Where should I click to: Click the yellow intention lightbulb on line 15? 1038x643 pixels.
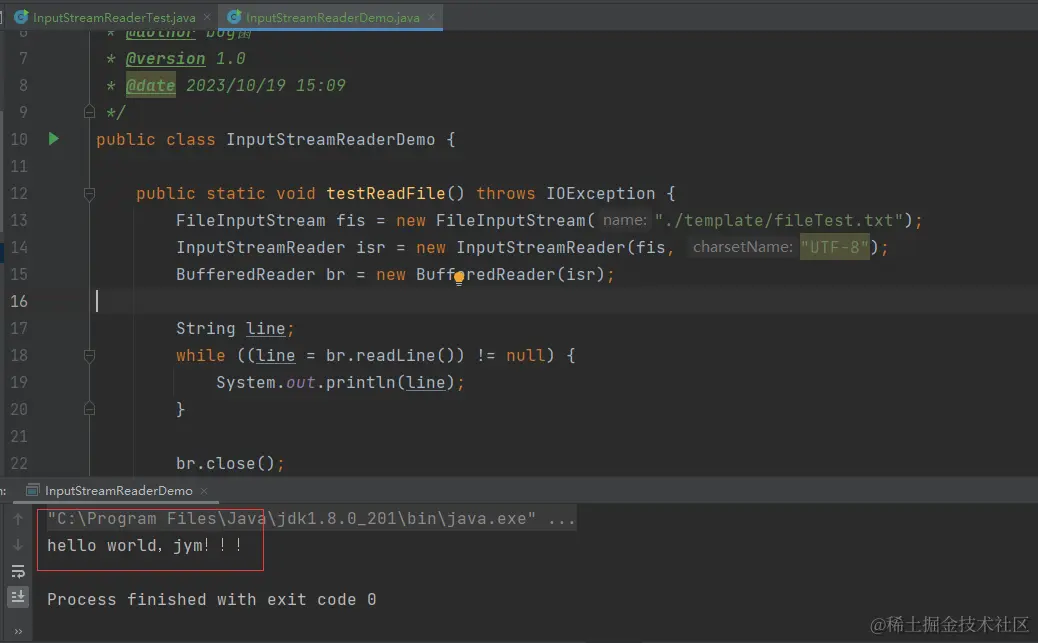pos(459,277)
